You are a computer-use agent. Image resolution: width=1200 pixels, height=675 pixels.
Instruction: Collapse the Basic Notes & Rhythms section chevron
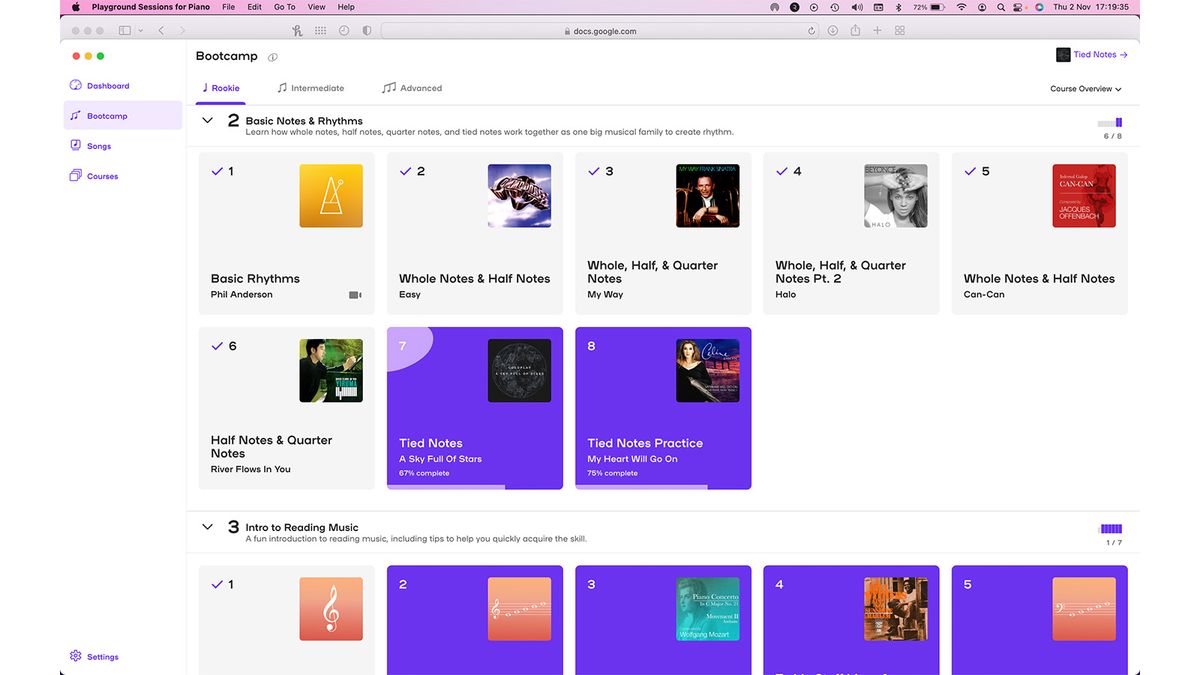[x=207, y=121]
